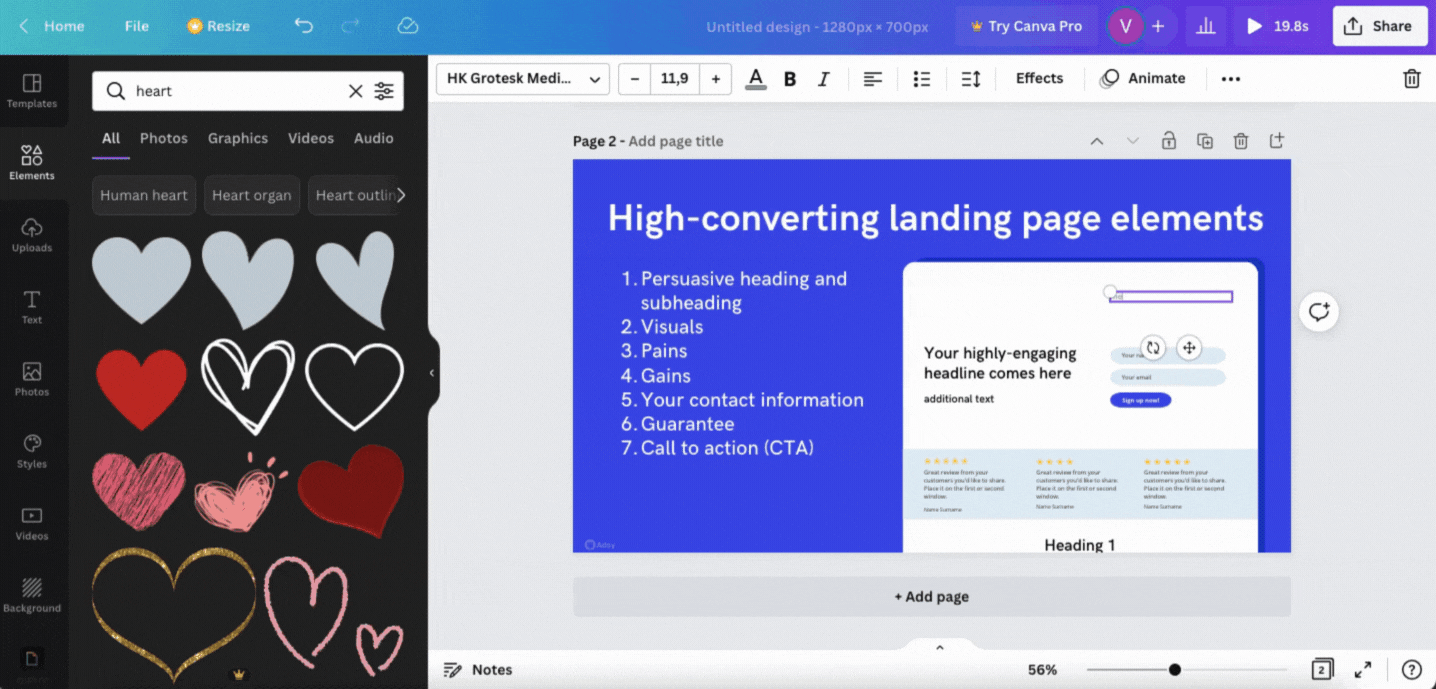Open the help question mark
Viewport: 1436px width, 689px height.
[1411, 670]
